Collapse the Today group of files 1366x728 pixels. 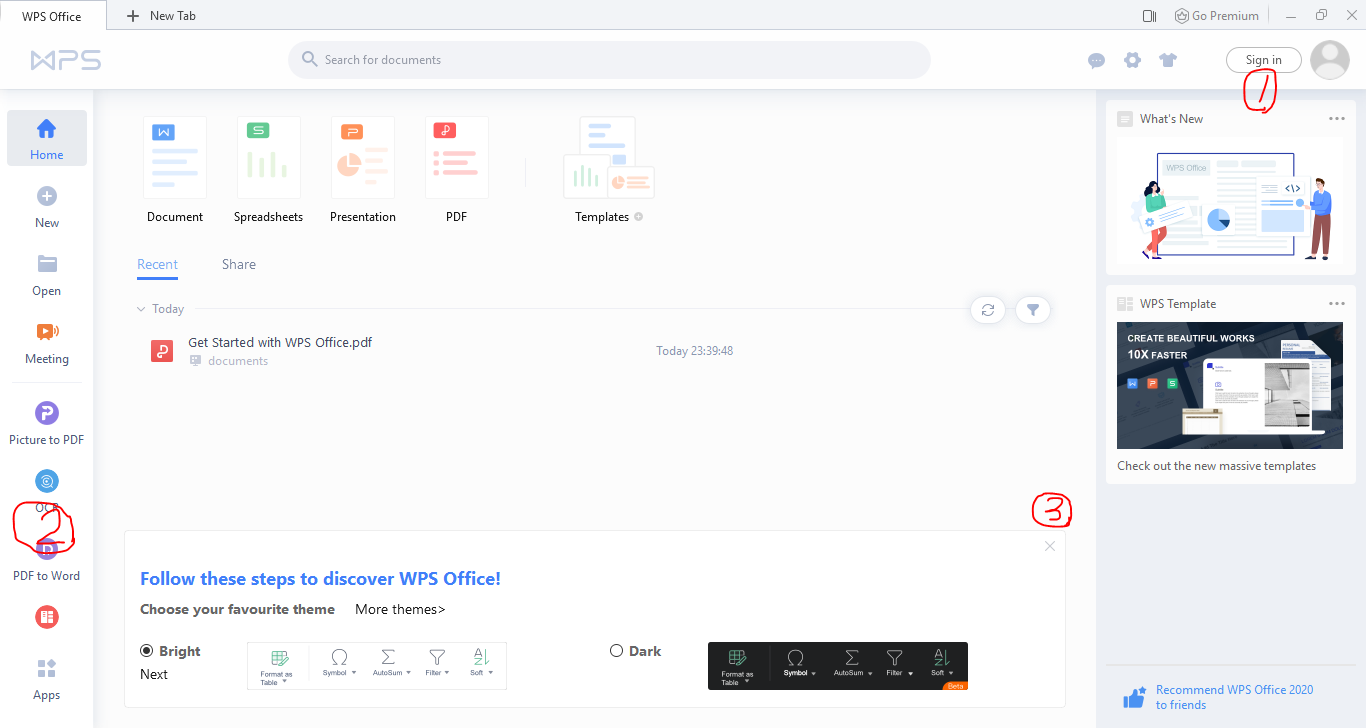(x=141, y=309)
